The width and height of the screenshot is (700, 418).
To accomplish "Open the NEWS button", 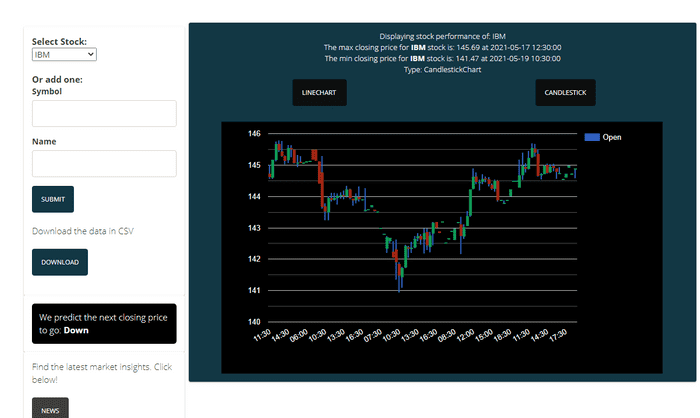I will 50,409.
